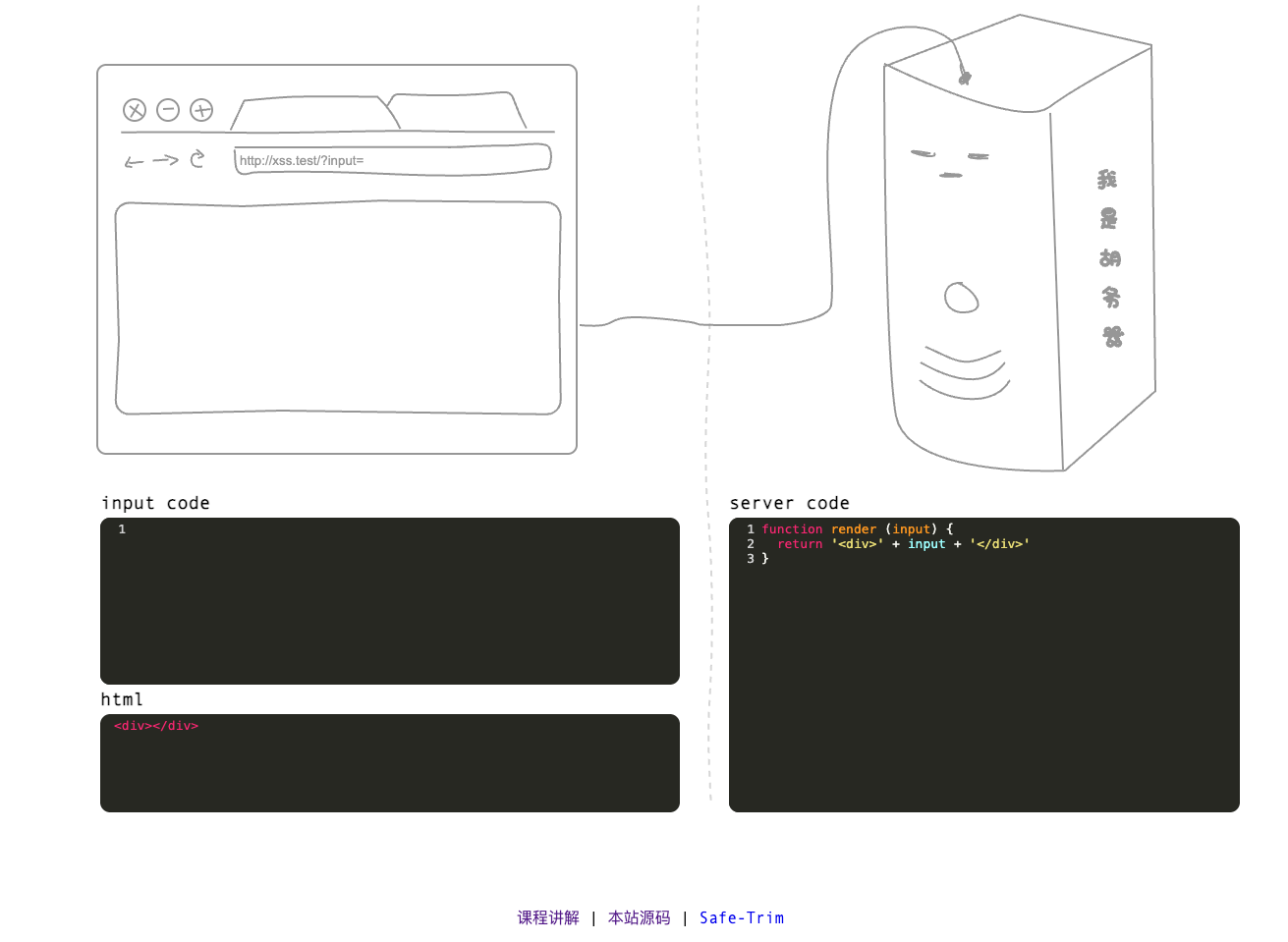Click the sketched X circle browser button
This screenshot has width=1288, height=942.
[135, 110]
